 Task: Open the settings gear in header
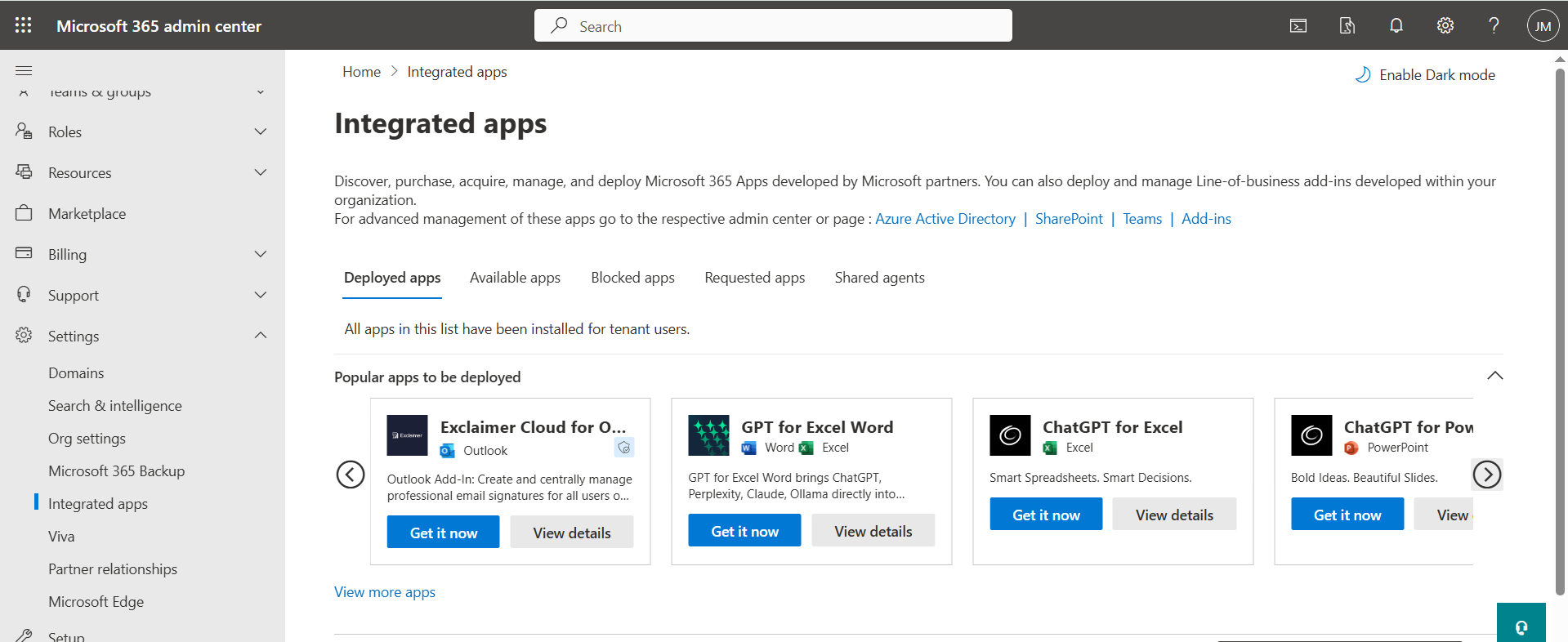click(x=1445, y=26)
